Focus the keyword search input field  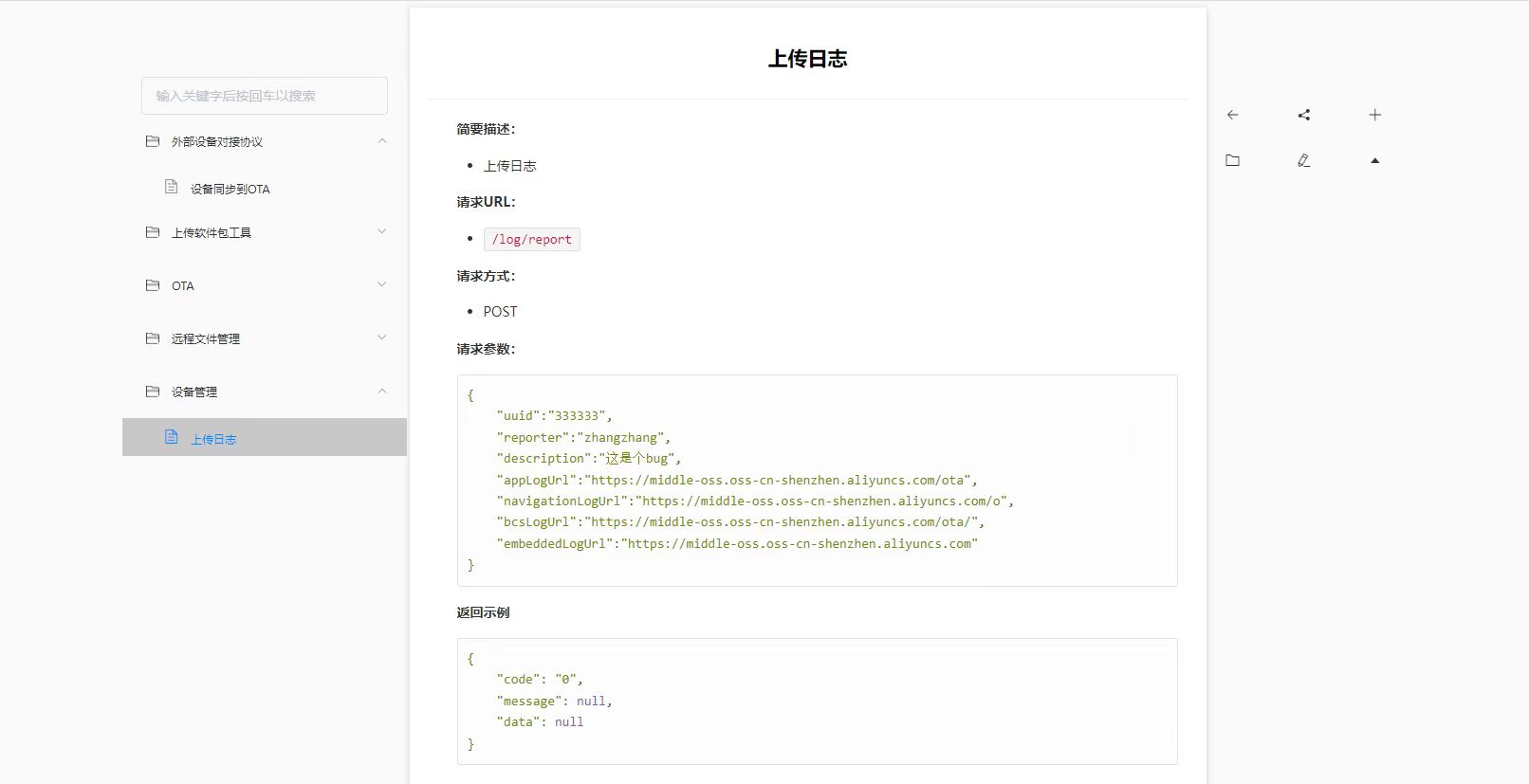point(265,96)
